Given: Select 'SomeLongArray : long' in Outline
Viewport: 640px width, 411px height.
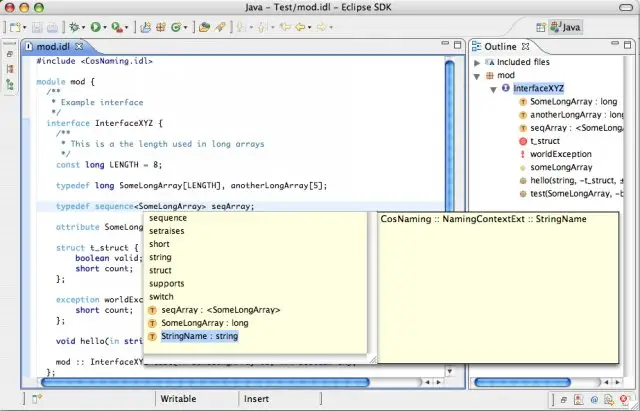Looking at the screenshot, I should click(573, 101).
